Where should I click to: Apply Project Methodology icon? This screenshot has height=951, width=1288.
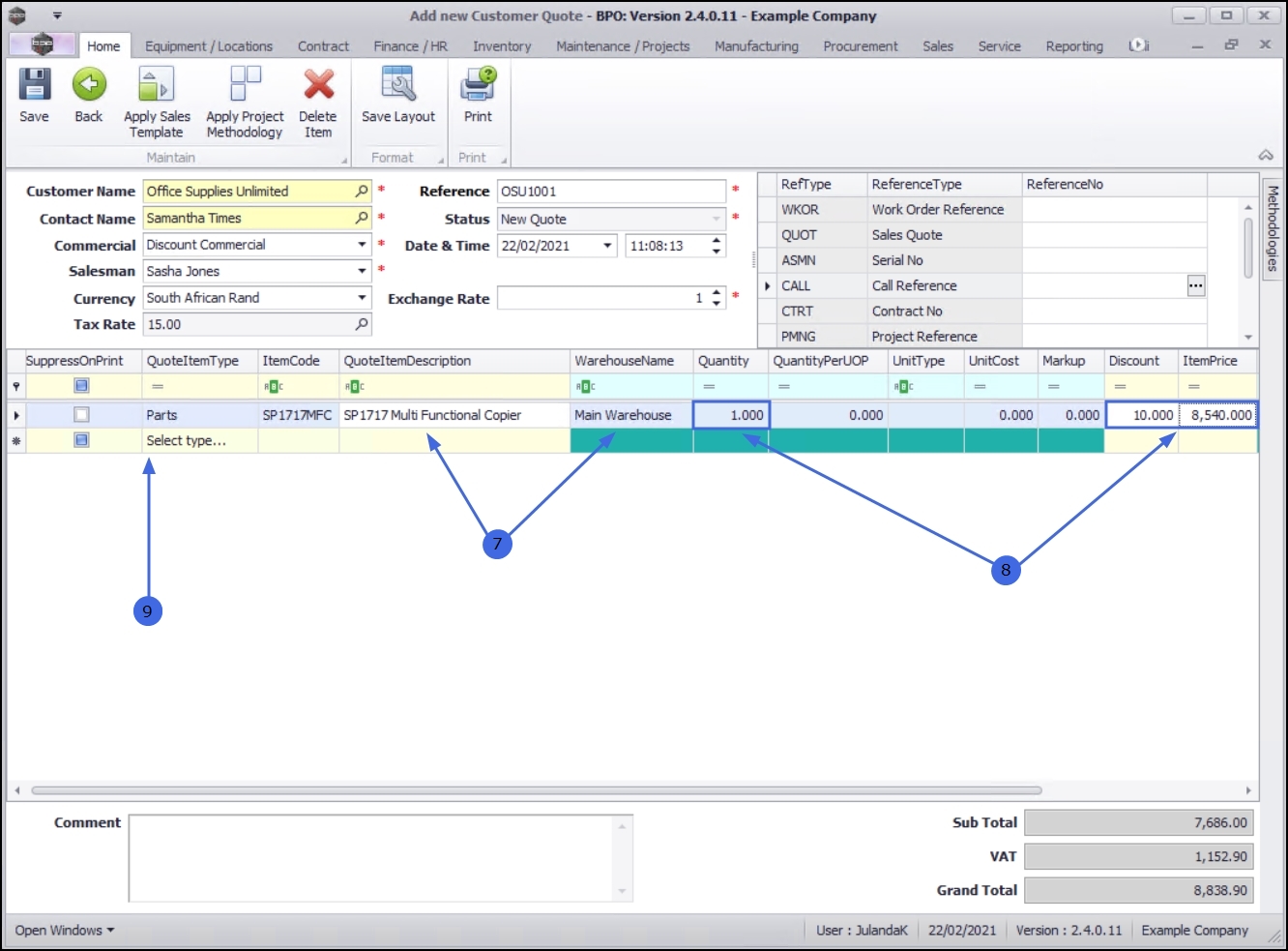click(245, 103)
